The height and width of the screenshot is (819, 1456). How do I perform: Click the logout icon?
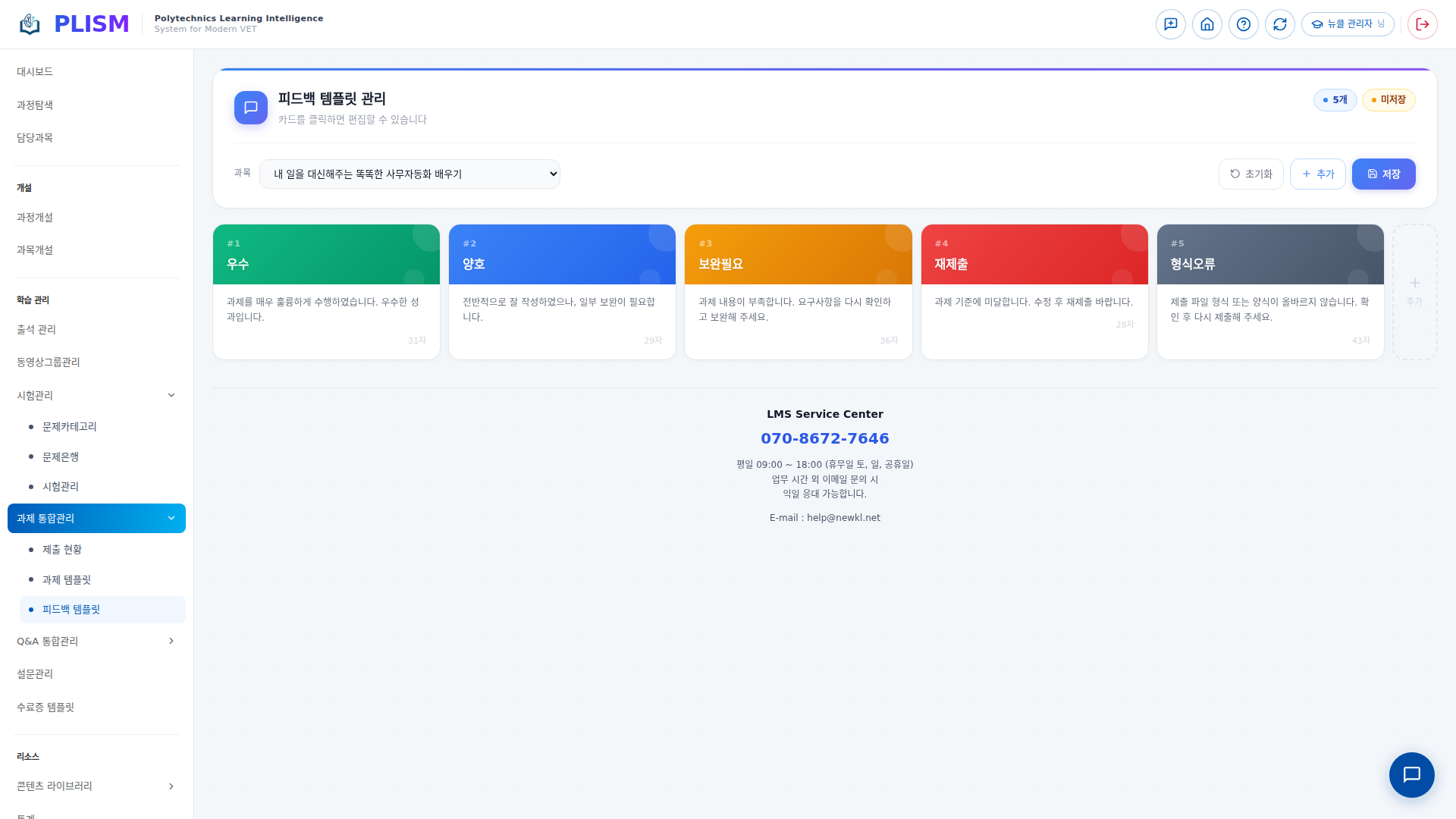[1422, 24]
